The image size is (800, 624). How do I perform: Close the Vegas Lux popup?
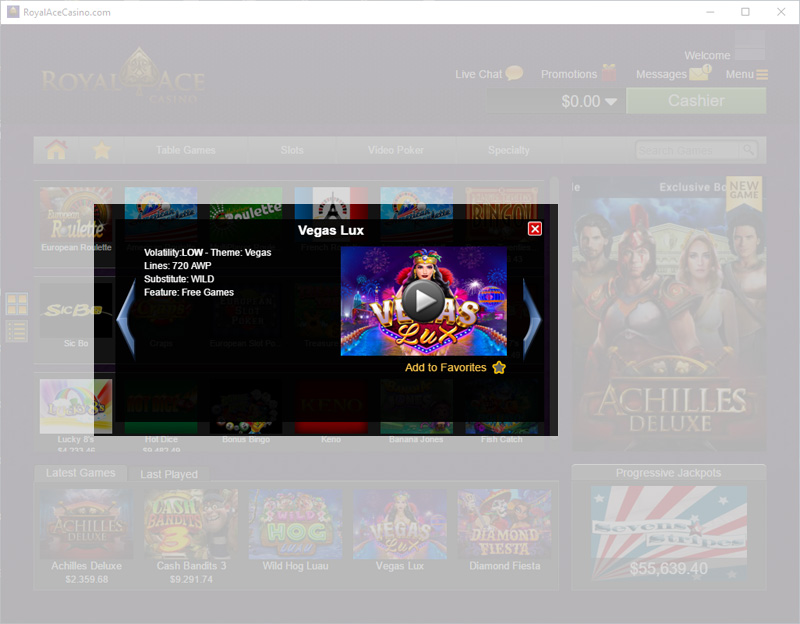[x=535, y=229]
